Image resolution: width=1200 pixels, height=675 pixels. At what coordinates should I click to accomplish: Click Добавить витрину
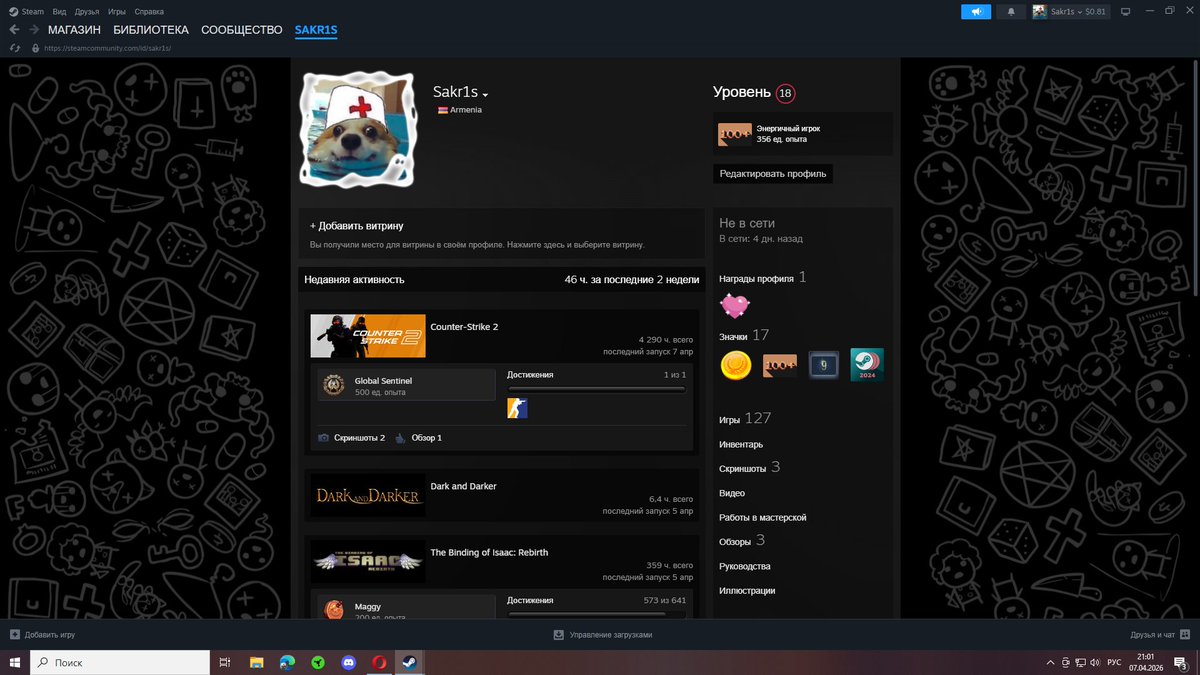click(357, 226)
